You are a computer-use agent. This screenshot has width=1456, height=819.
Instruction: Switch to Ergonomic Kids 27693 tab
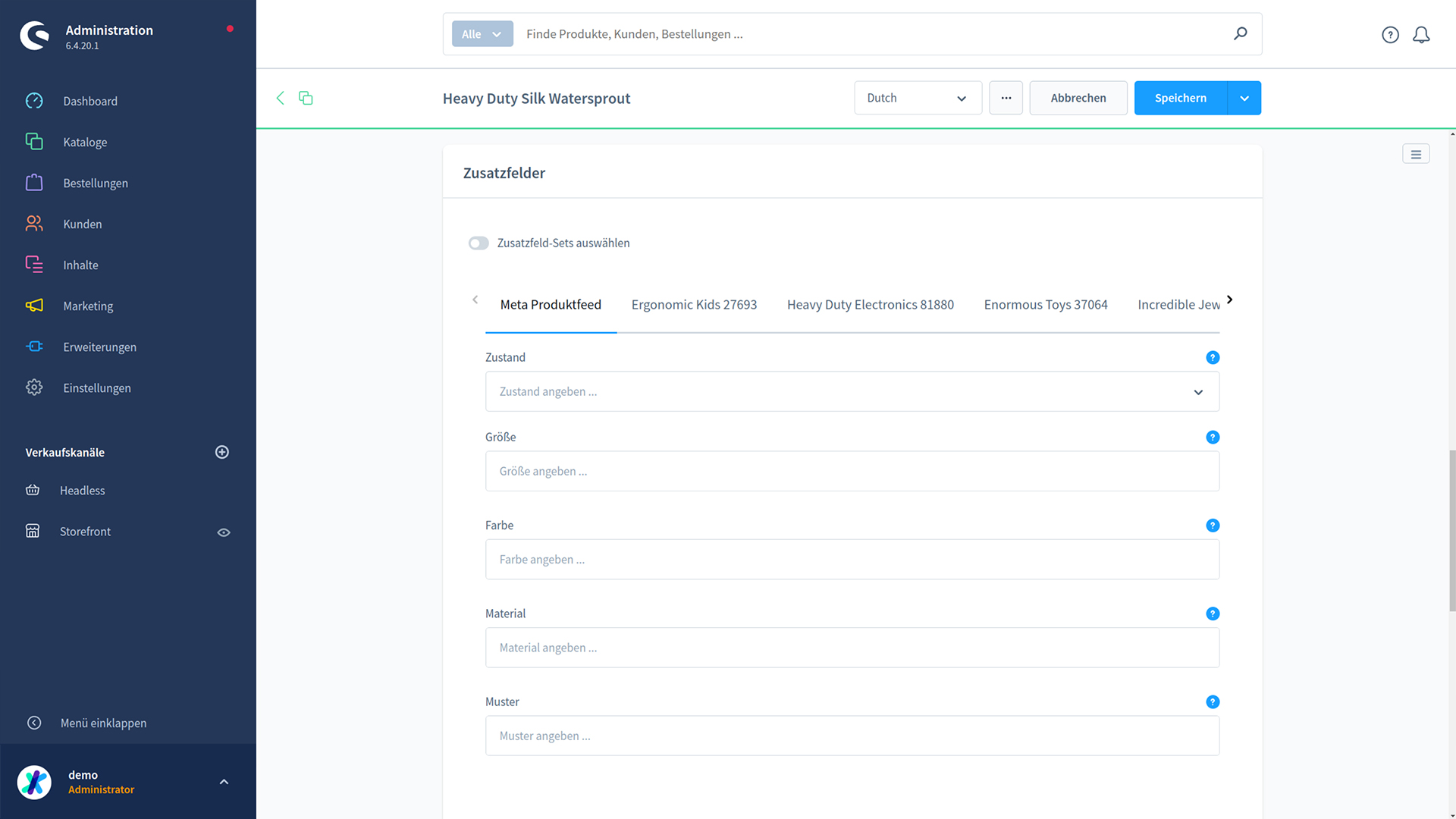pyautogui.click(x=694, y=305)
